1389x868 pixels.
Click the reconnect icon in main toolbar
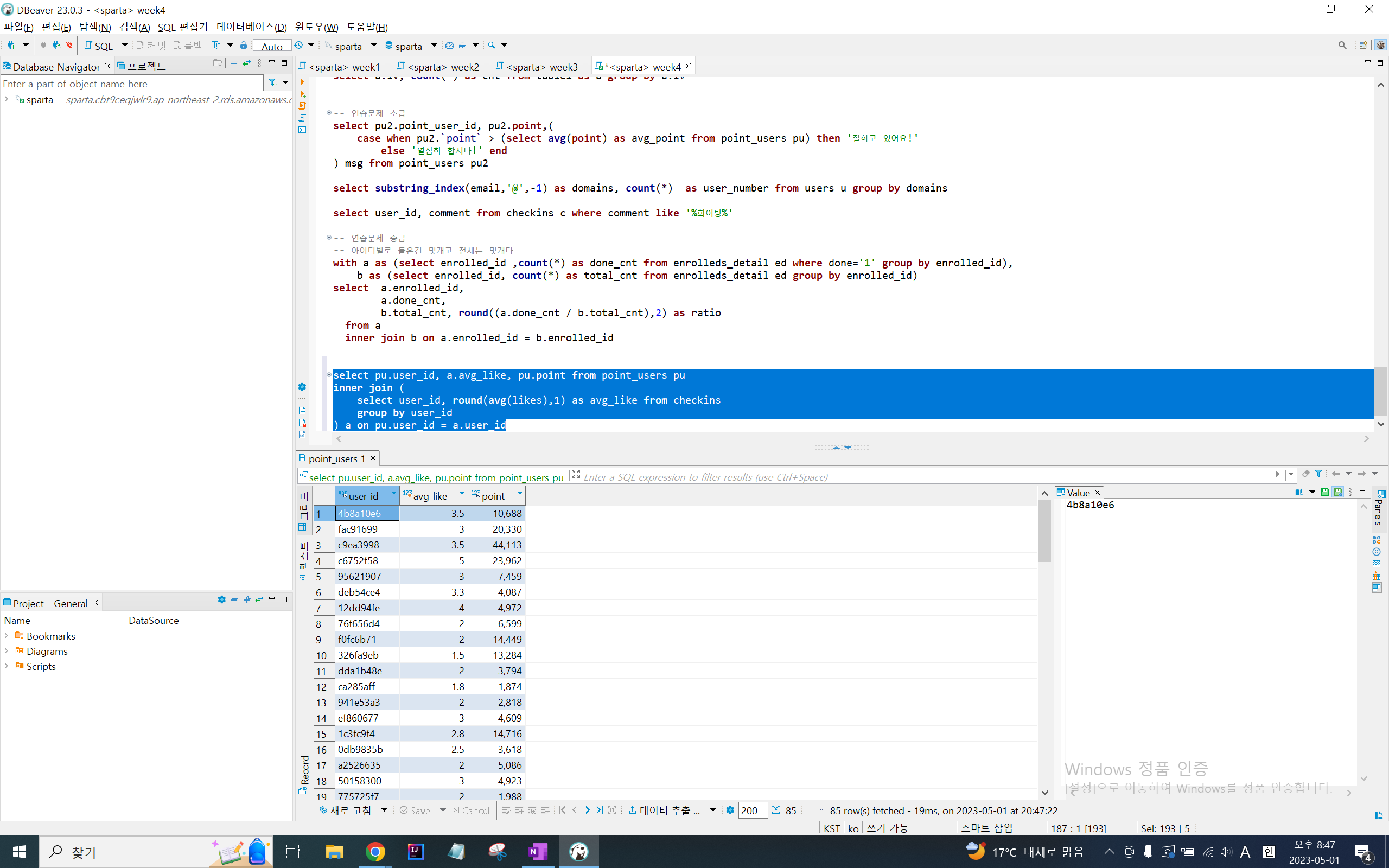coord(56,45)
